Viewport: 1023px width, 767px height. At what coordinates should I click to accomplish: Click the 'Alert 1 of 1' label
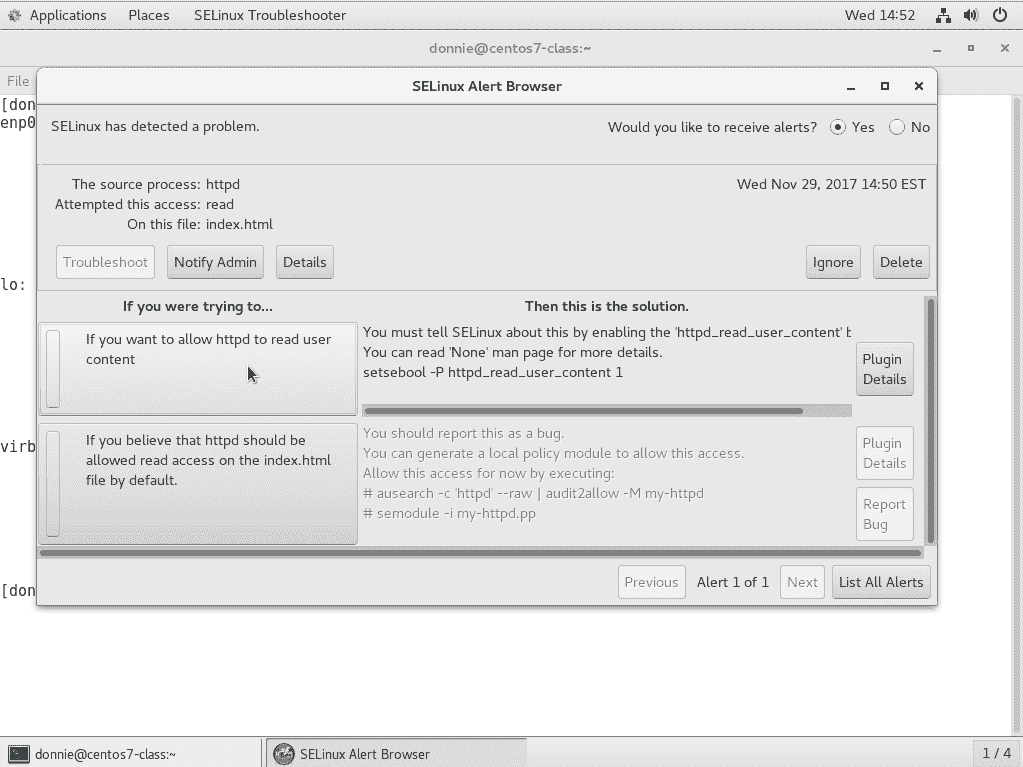pyautogui.click(x=733, y=582)
